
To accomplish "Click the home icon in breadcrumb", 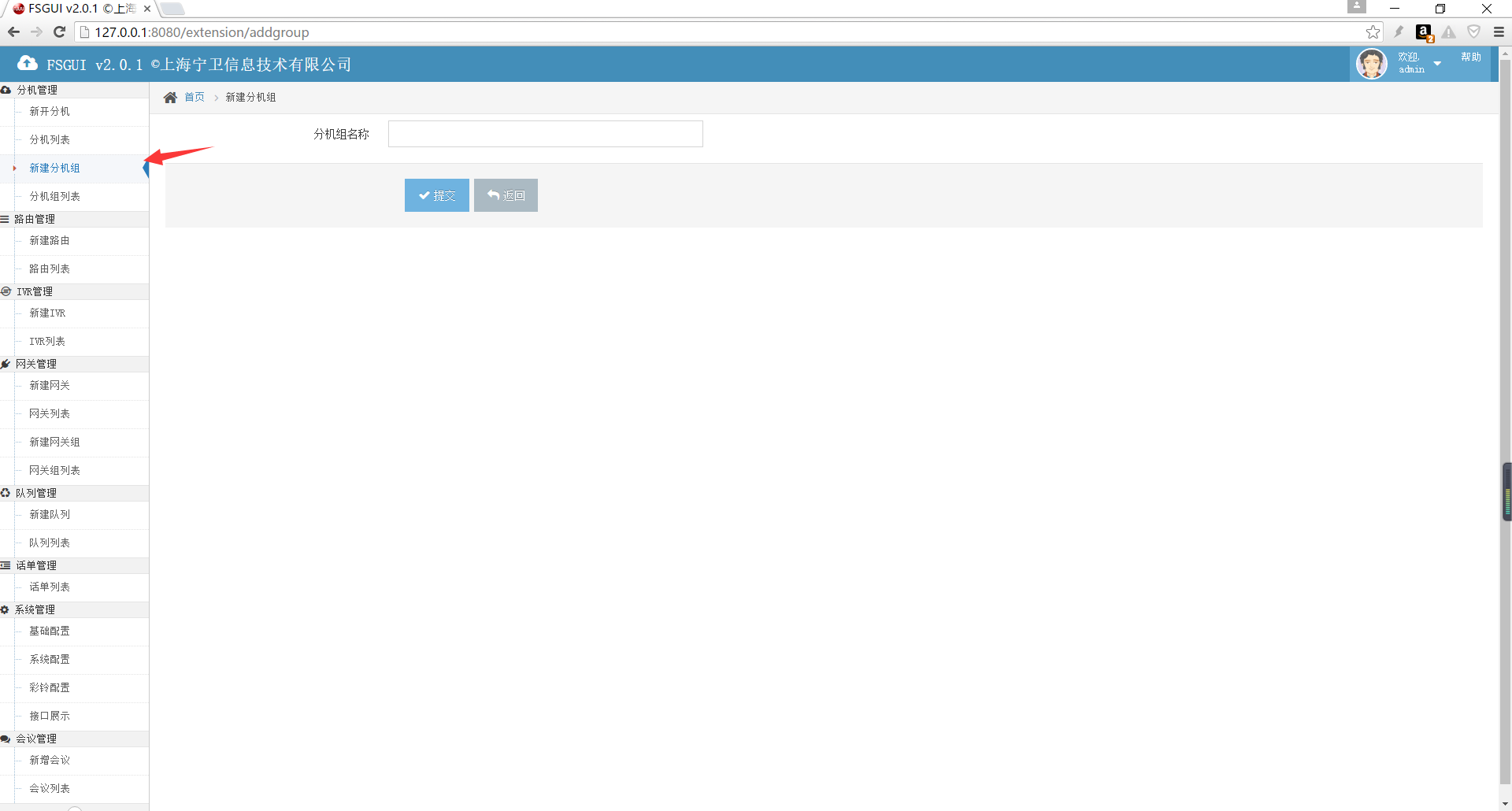I will pyautogui.click(x=170, y=98).
